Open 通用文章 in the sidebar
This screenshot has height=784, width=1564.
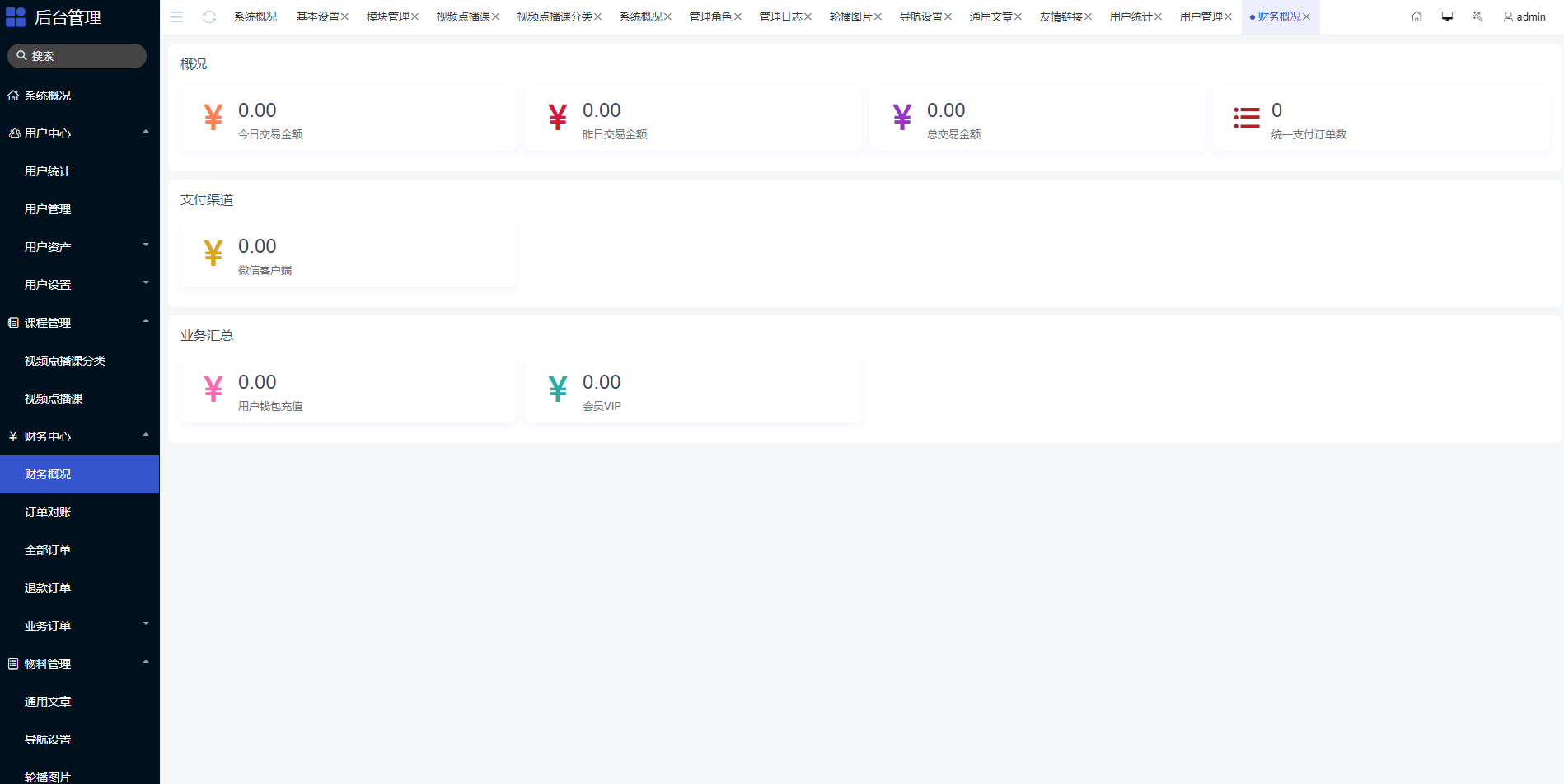[80, 702]
